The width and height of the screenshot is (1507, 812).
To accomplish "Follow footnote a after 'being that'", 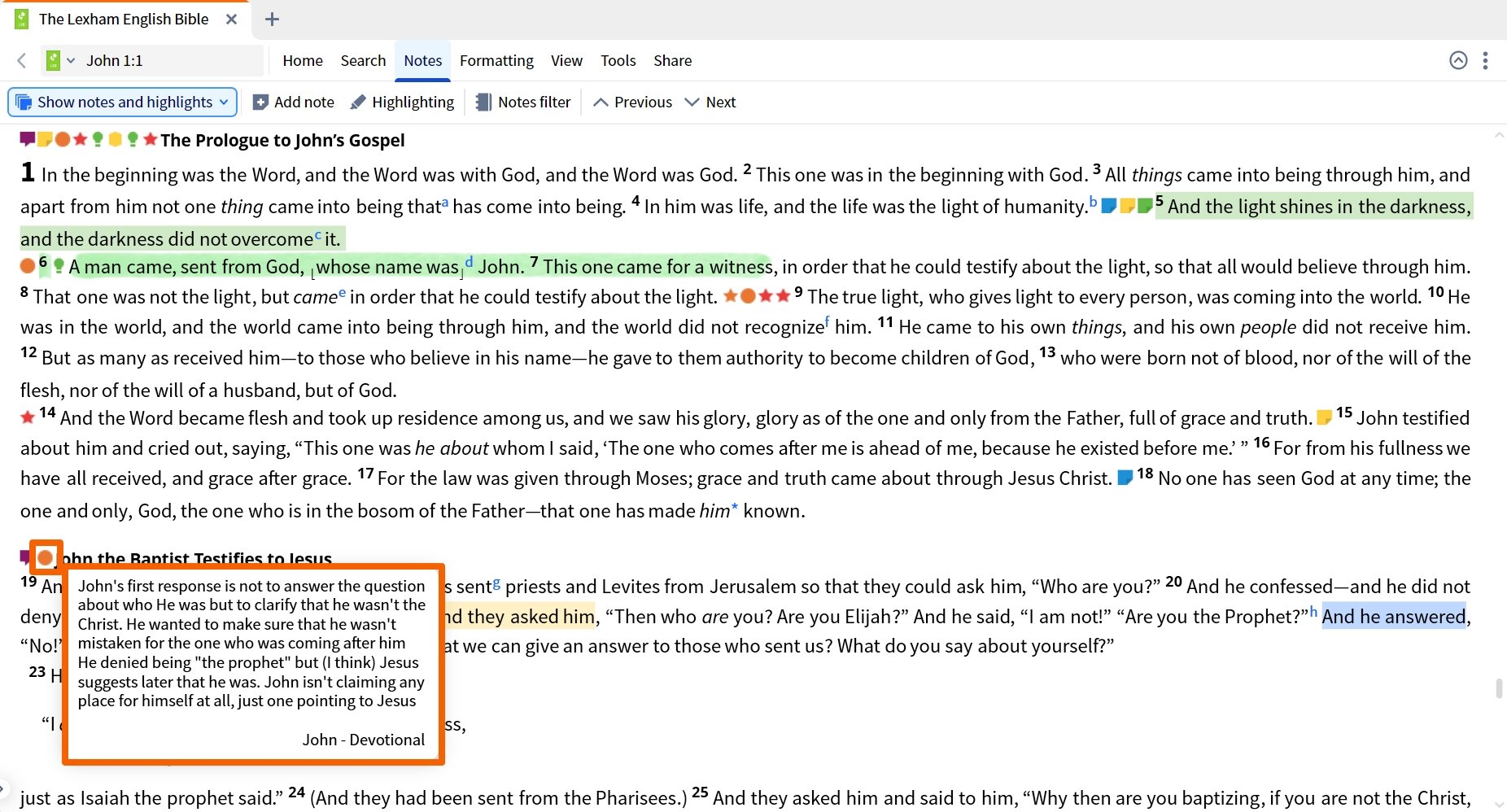I will coord(445,203).
